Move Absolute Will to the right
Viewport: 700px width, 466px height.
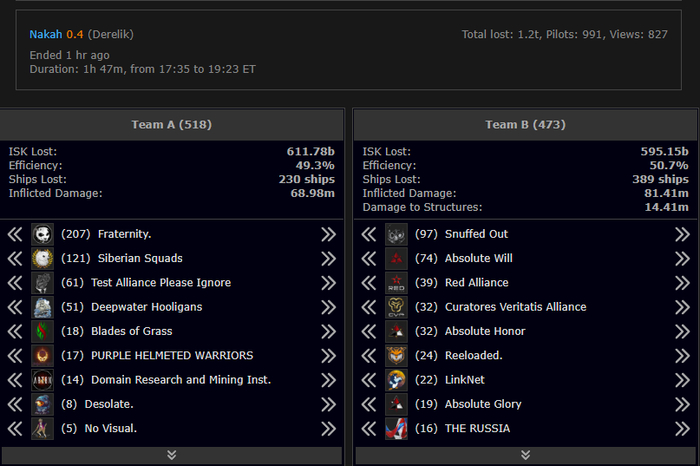pyautogui.click(x=682, y=258)
